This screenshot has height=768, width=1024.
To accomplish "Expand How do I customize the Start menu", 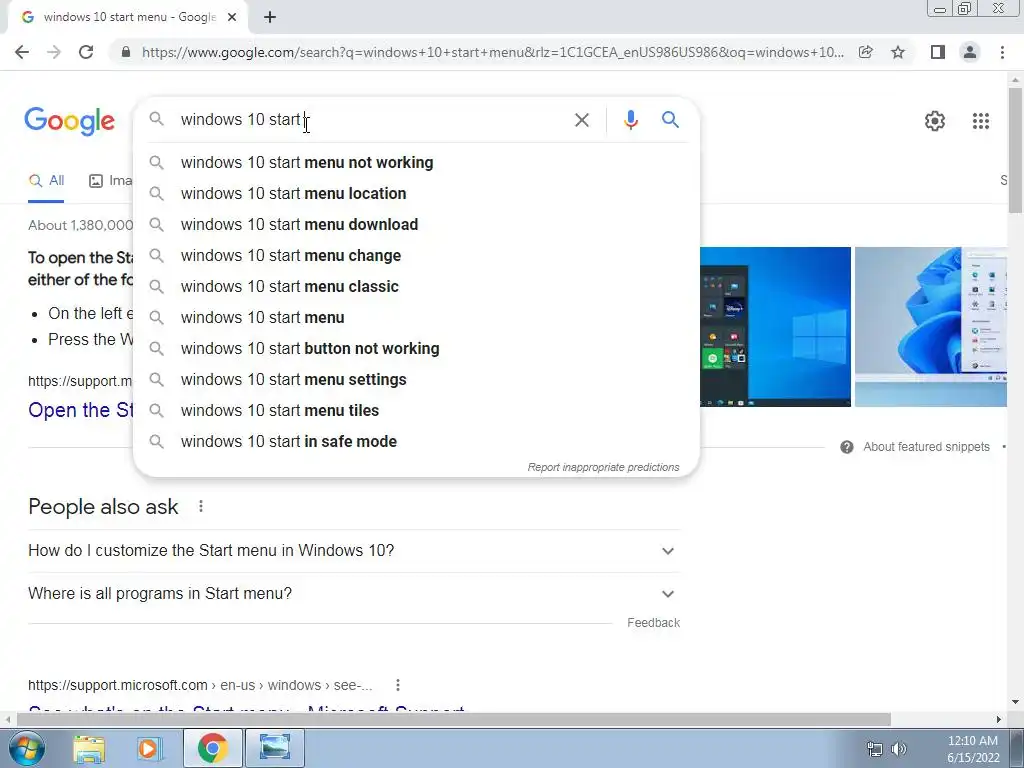I will 354,551.
